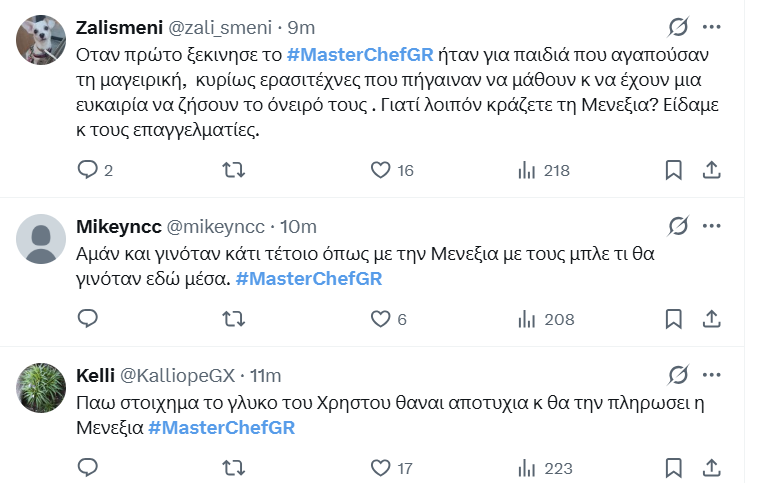Bookmark Kelli's tweet

(x=674, y=467)
